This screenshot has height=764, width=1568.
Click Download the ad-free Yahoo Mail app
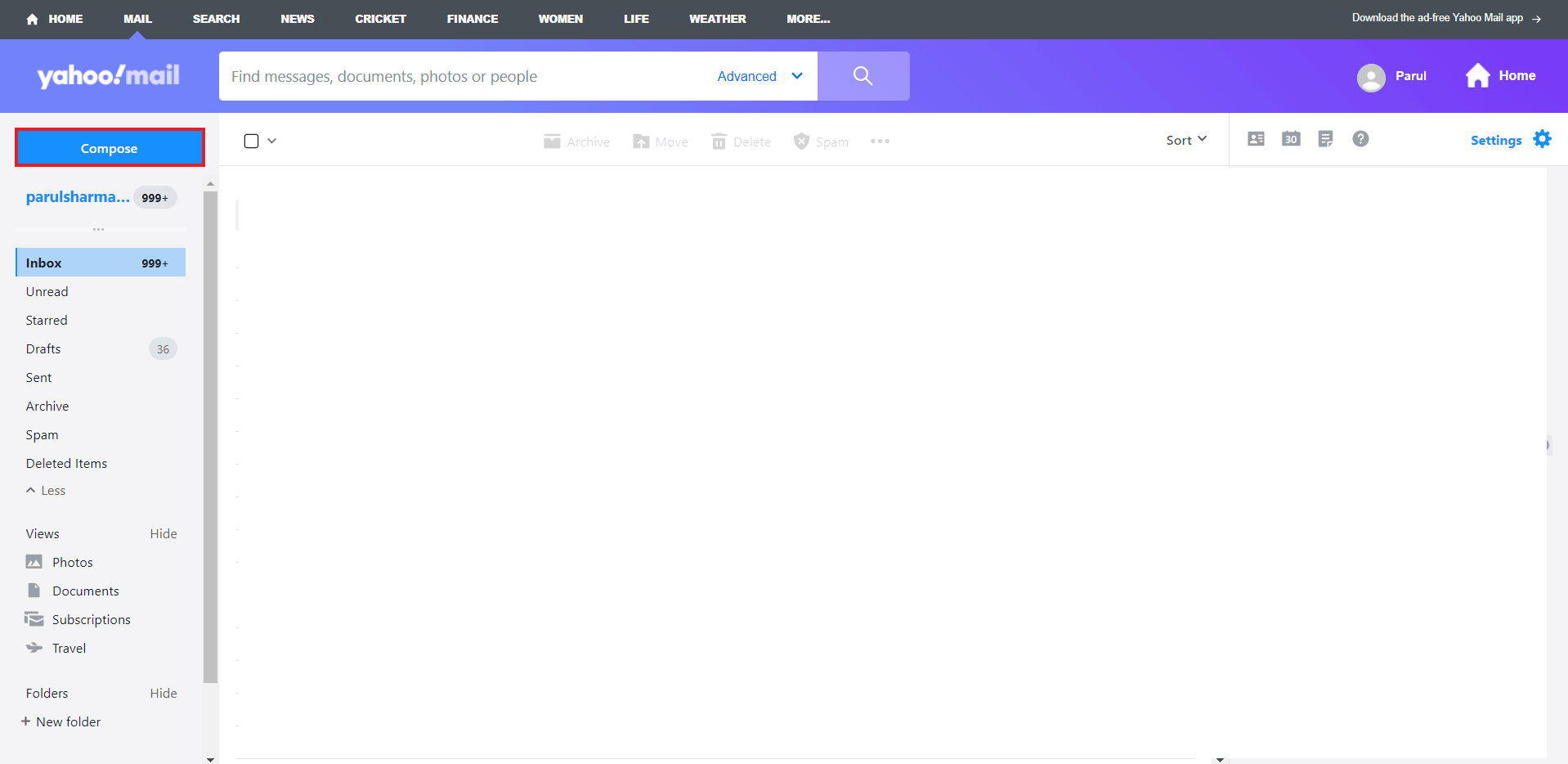(1437, 18)
